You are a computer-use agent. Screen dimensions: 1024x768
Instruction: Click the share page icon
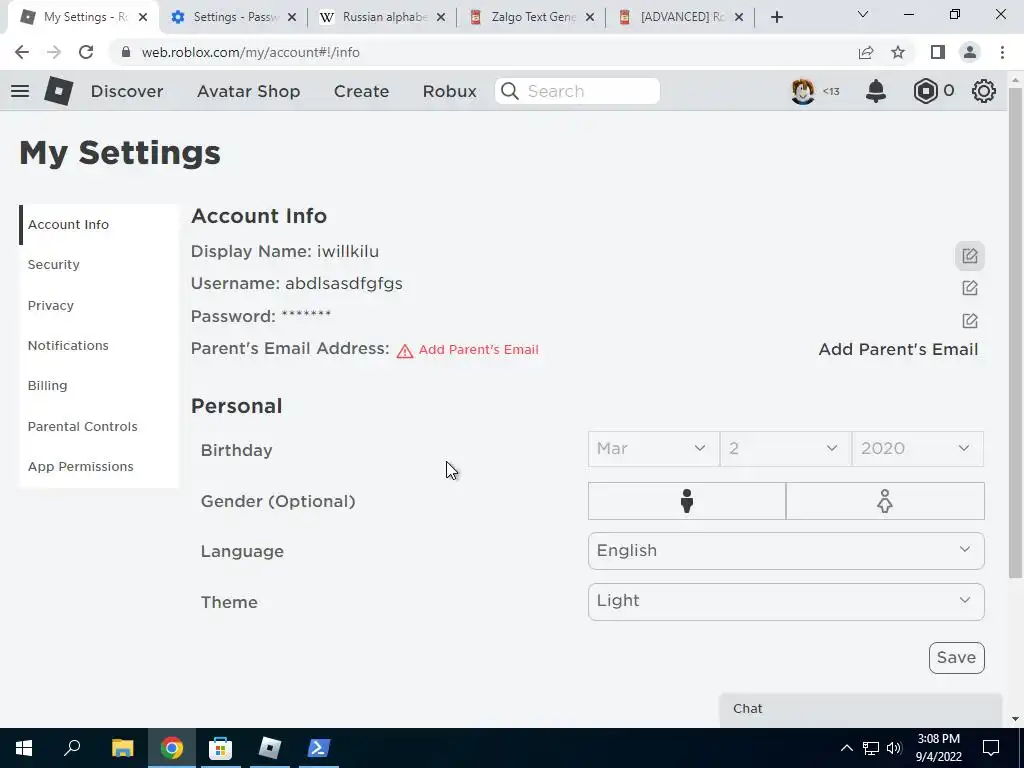(866, 52)
